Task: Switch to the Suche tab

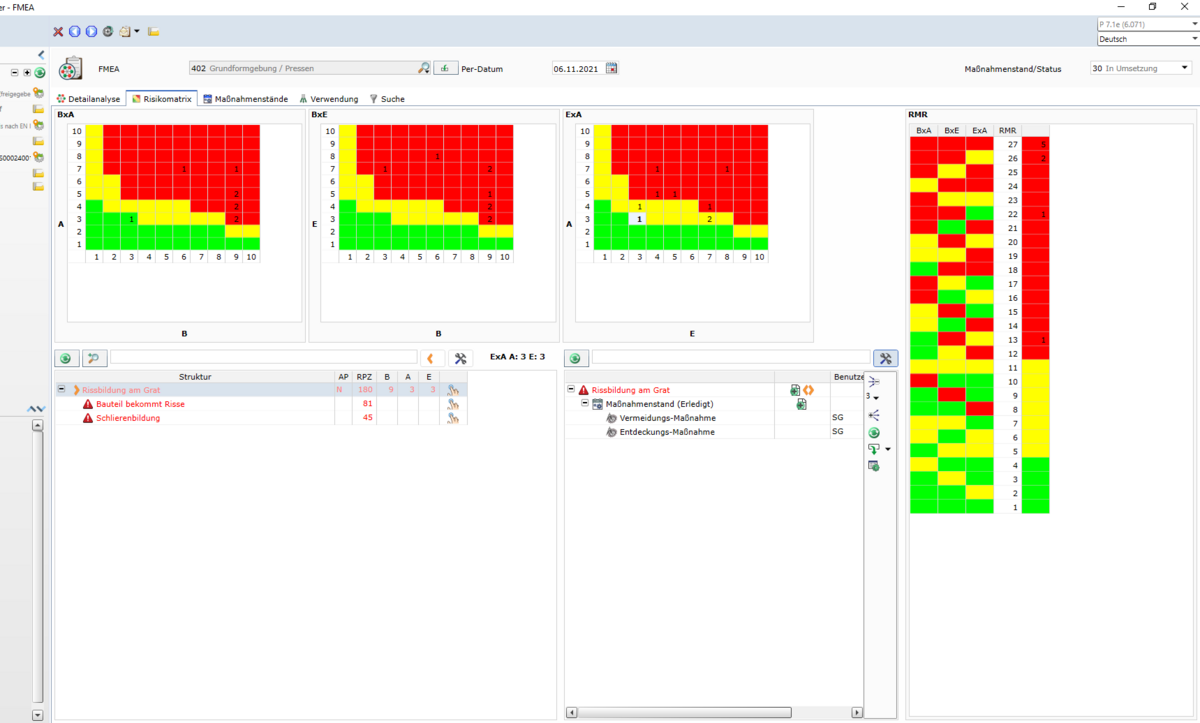Action: [387, 99]
